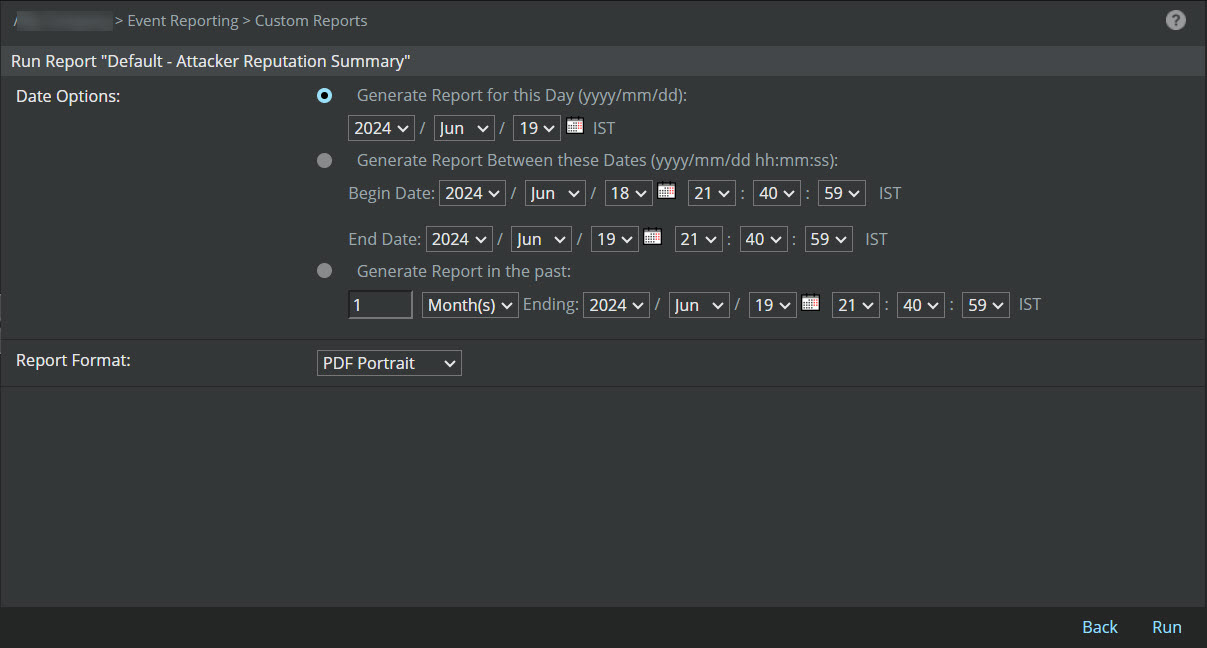
Task: Open Begin Date day dropdown showing 18
Action: (629, 193)
